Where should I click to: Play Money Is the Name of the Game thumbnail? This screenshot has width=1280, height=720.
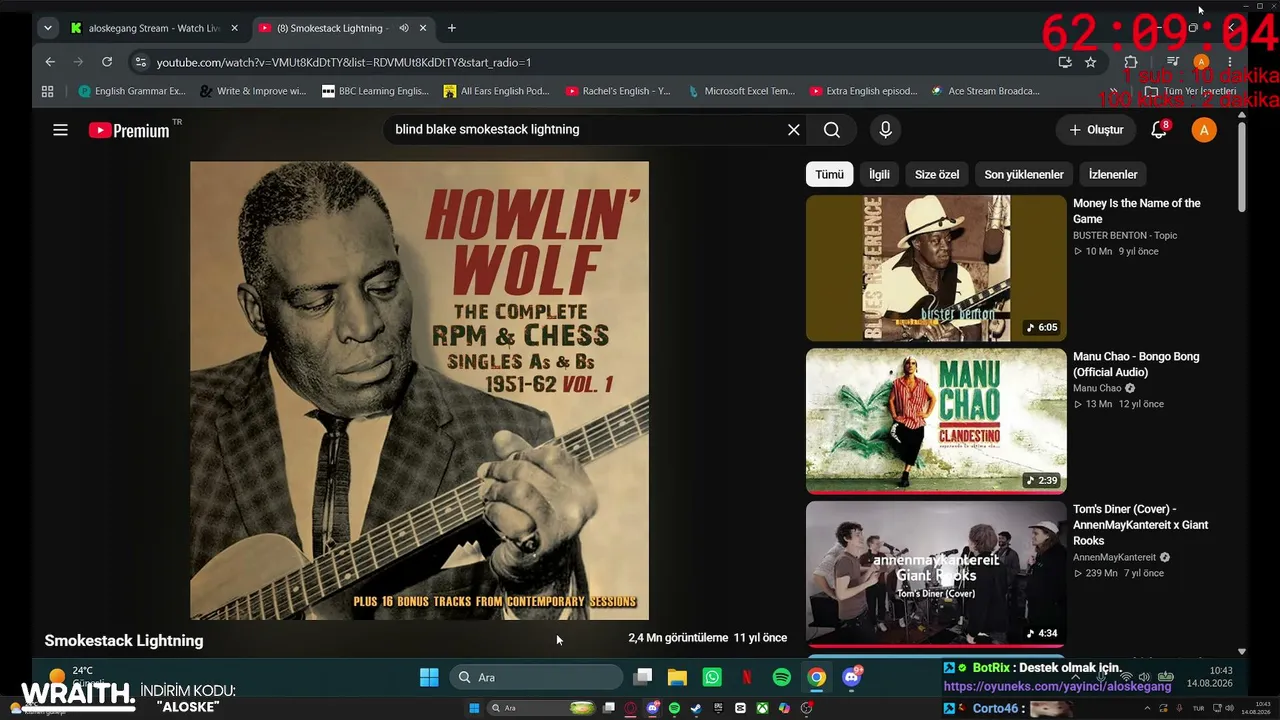[x=936, y=268]
